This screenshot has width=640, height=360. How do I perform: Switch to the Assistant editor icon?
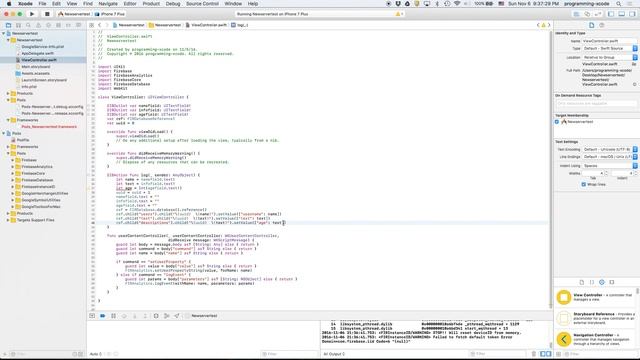pos(587,14)
